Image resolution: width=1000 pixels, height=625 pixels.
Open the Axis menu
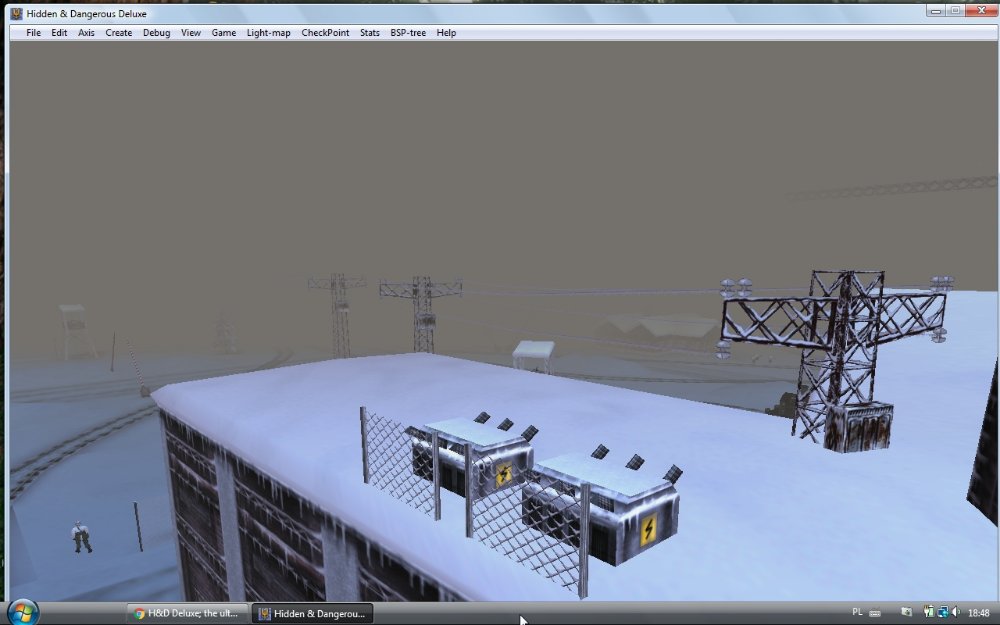tap(86, 33)
